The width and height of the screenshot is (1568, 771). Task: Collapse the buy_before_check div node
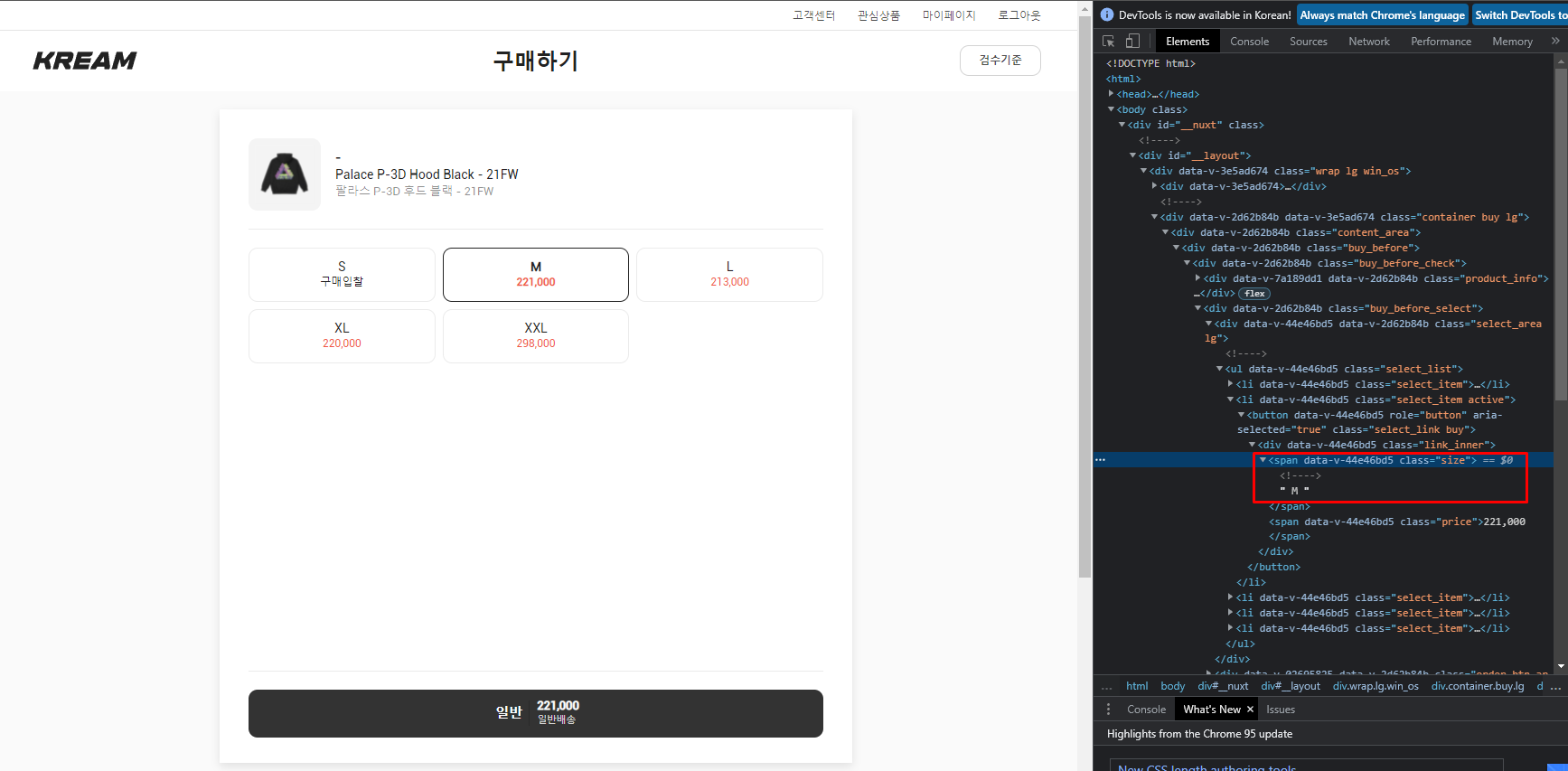pos(1188,263)
